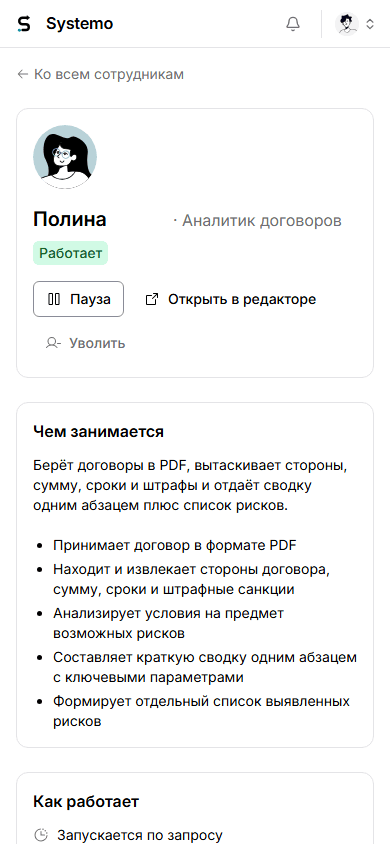Open Полина in the editor
Image resolution: width=390 pixels, height=844 pixels.
click(231, 299)
